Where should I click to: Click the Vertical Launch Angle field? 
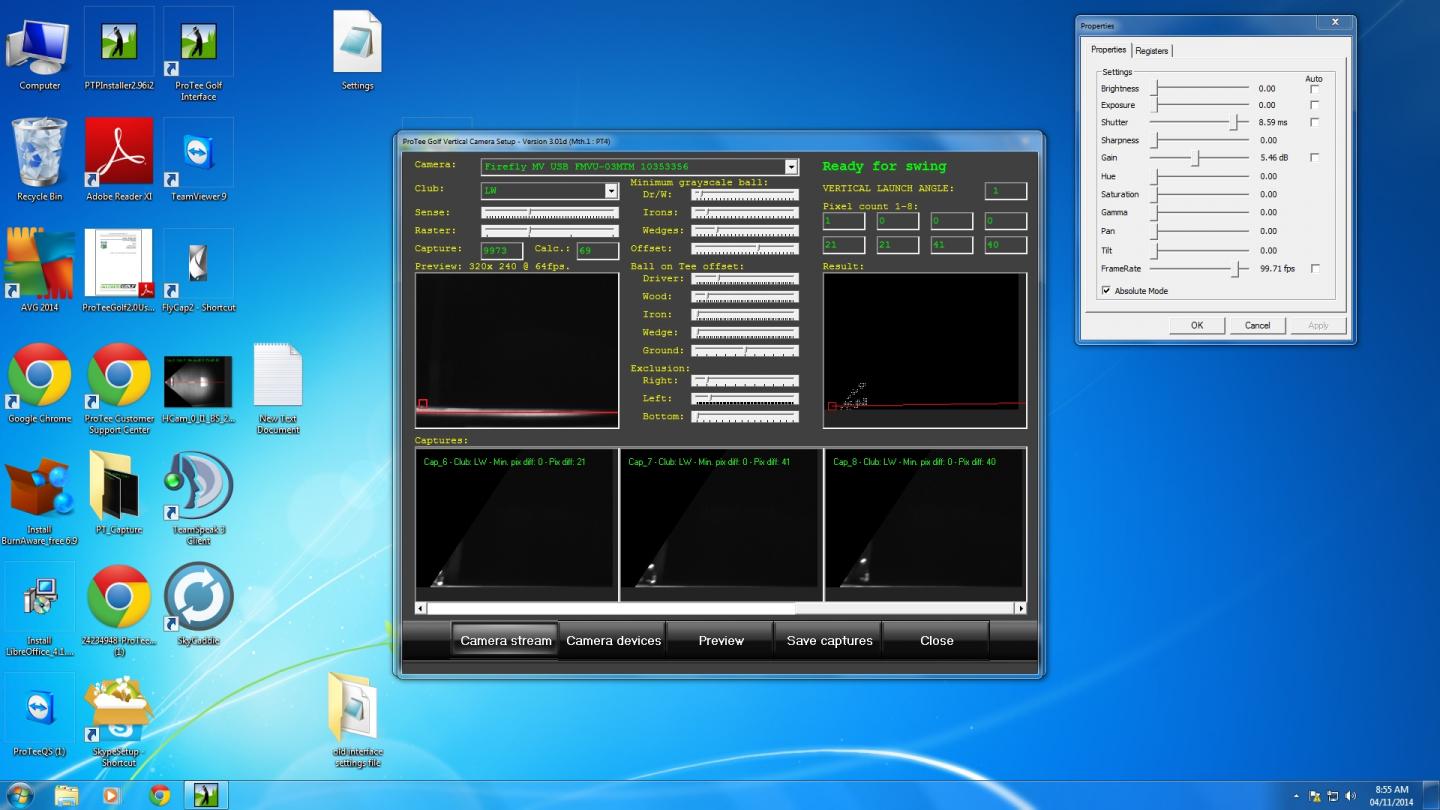click(1005, 190)
